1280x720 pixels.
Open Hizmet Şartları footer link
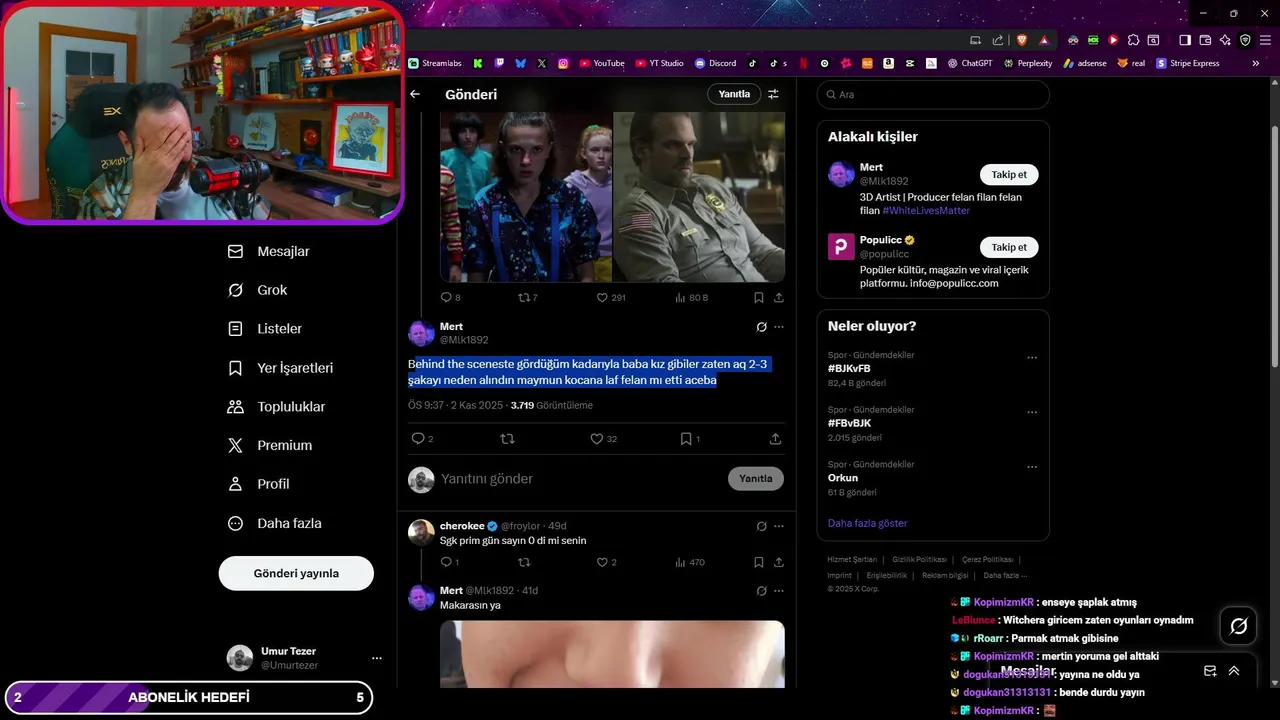[x=852, y=559]
